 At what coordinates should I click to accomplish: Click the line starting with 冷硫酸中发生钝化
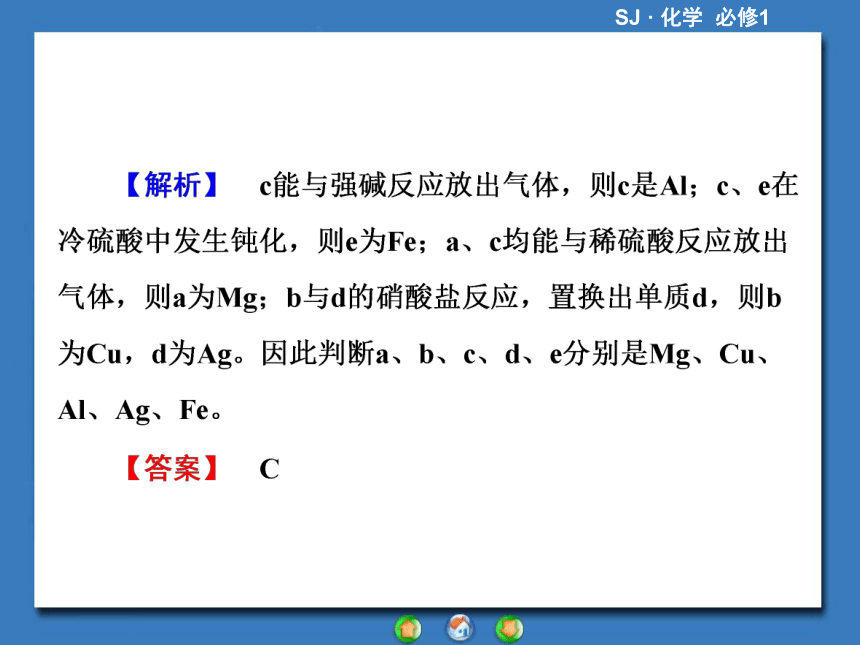click(423, 241)
